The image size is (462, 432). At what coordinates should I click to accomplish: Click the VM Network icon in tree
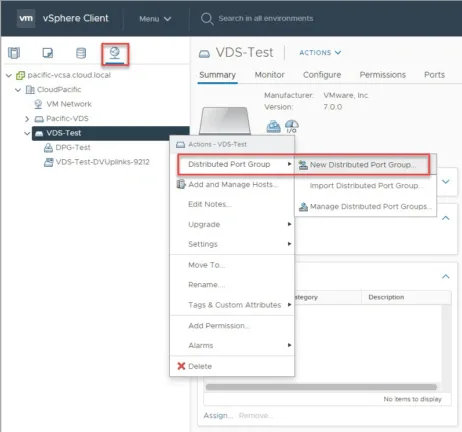coord(38,104)
